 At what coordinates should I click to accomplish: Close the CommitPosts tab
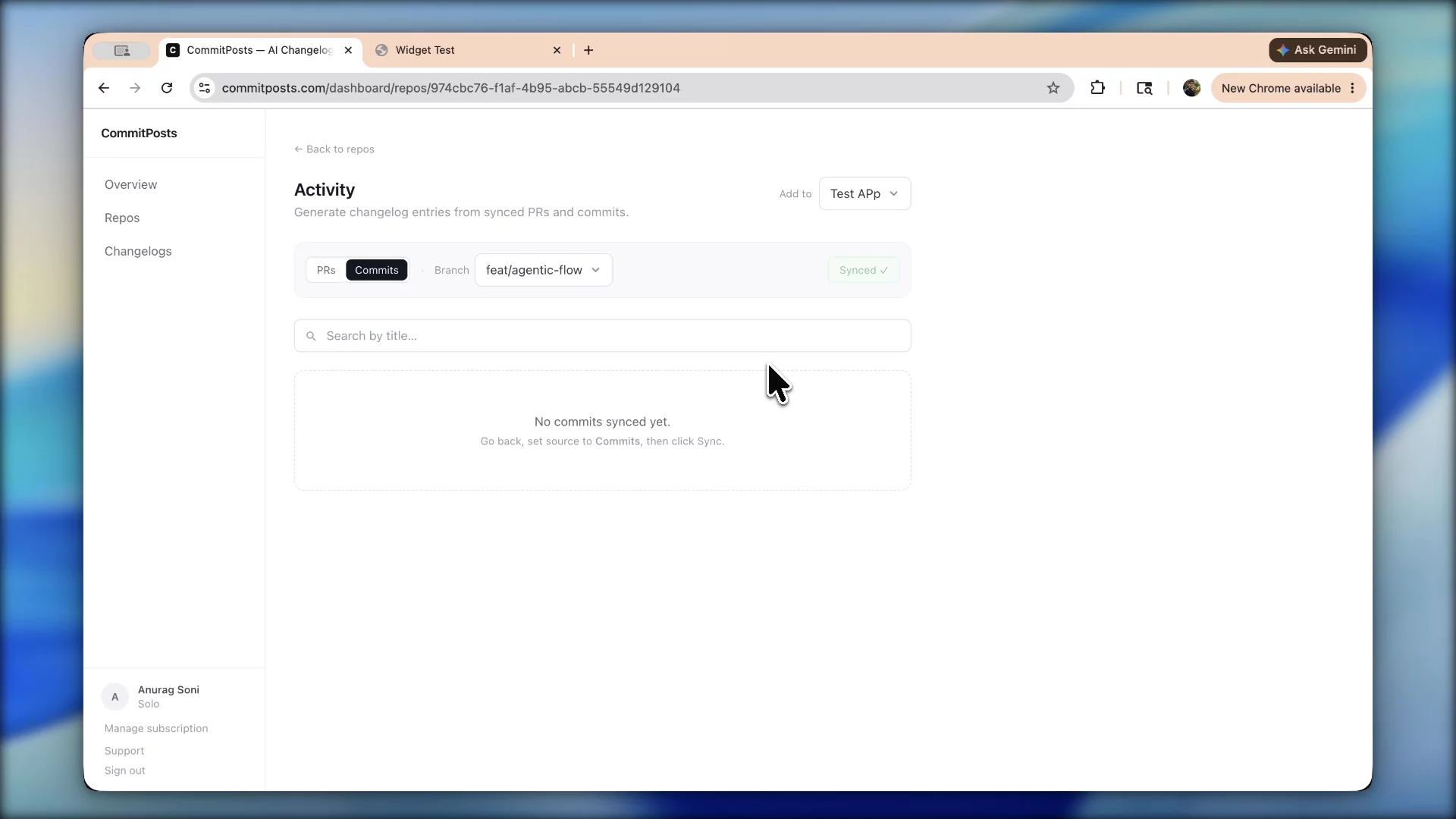click(x=348, y=50)
